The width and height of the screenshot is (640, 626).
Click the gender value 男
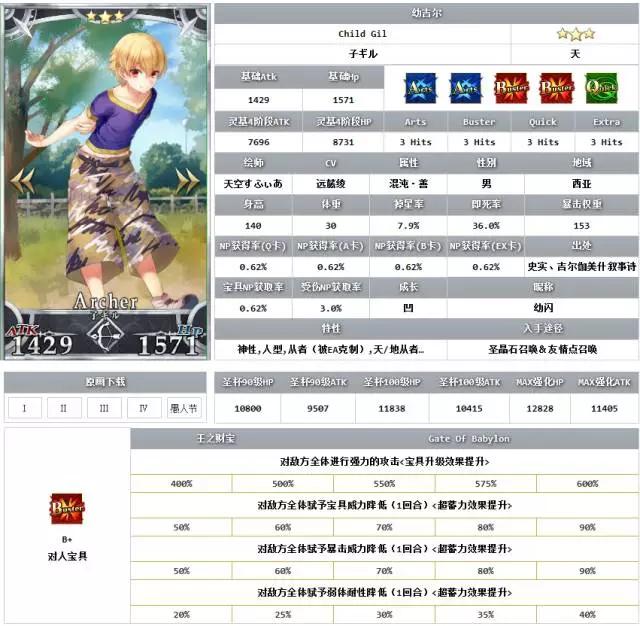coord(486,184)
